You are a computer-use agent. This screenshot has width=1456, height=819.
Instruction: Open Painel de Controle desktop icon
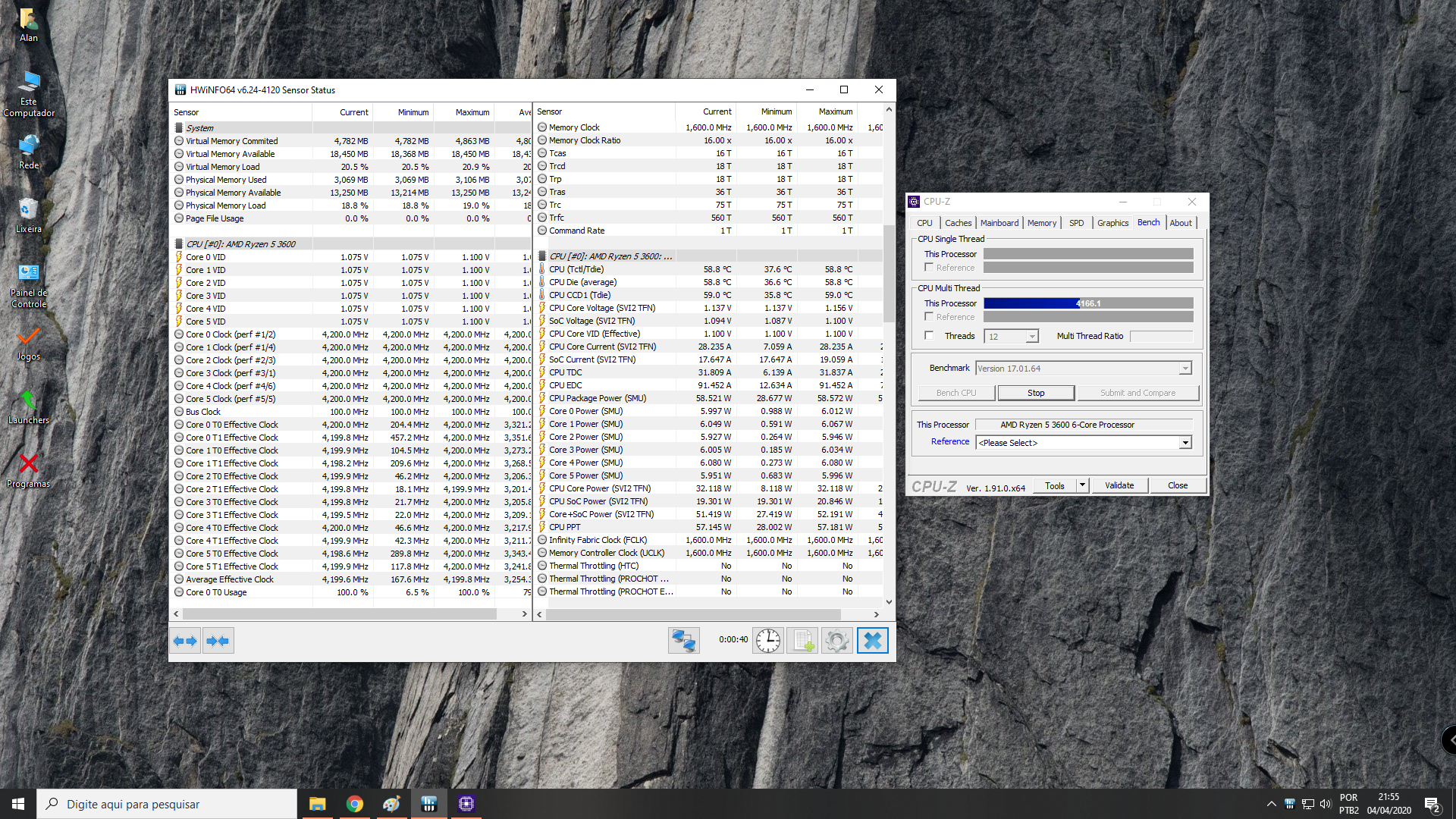(29, 285)
